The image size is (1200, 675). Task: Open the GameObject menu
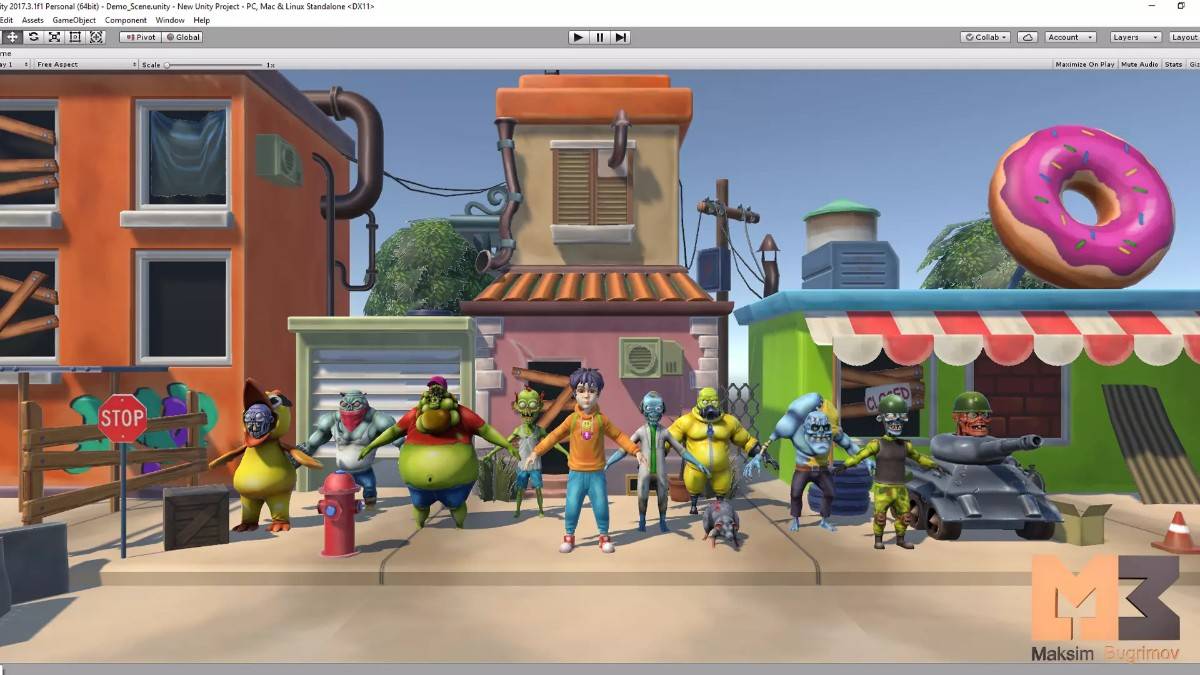[x=74, y=20]
